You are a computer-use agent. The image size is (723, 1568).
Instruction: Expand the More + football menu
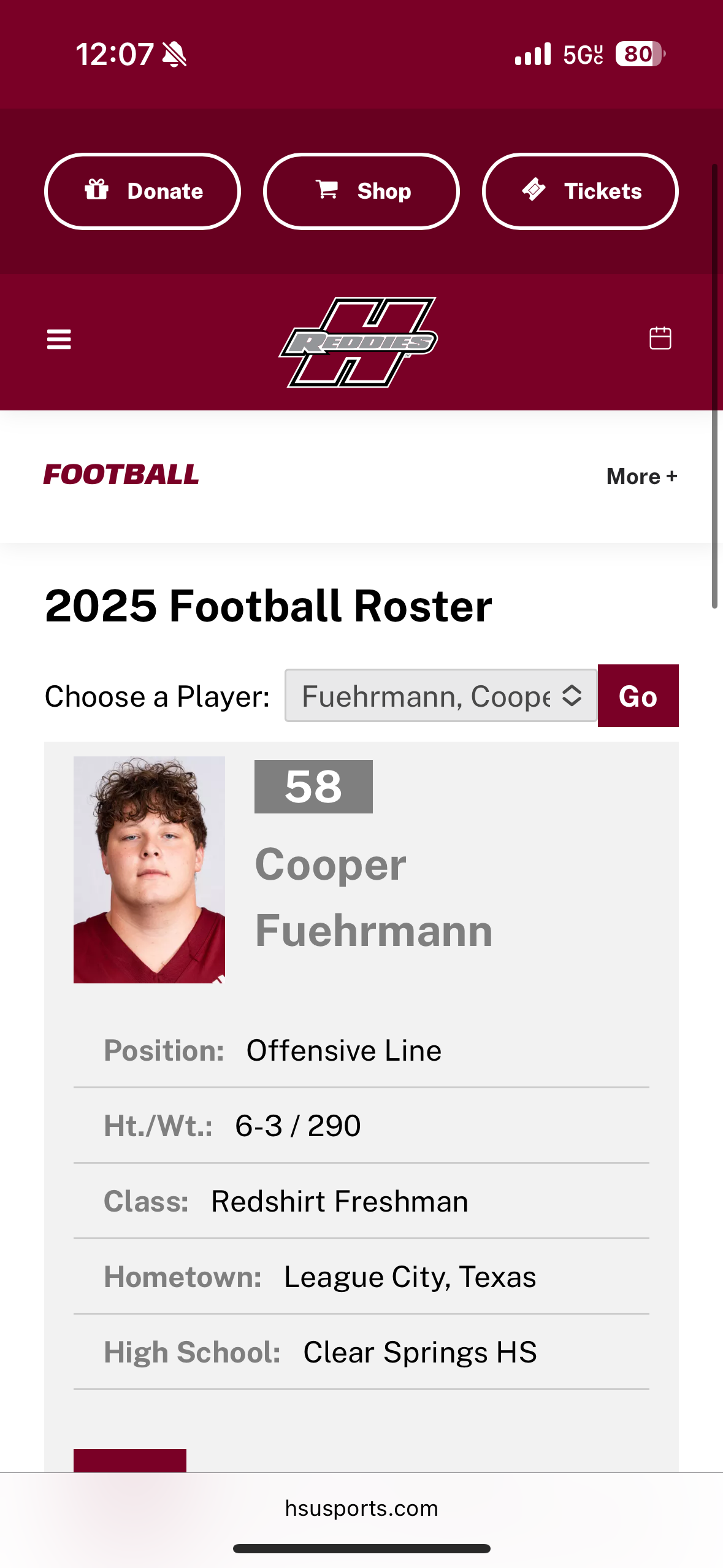641,477
